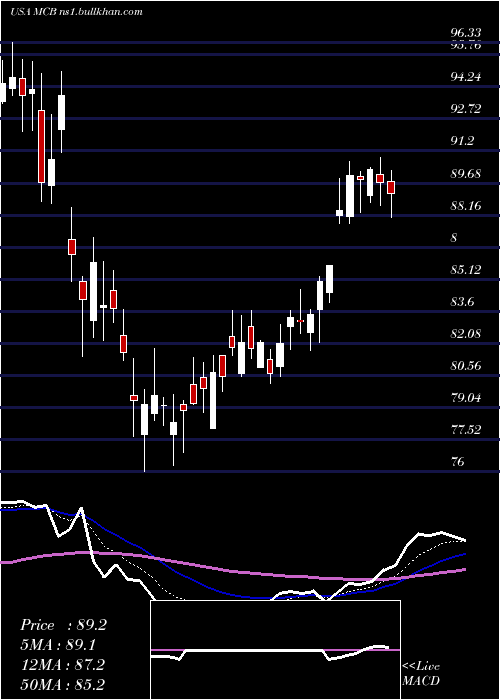The image size is (500, 700).
Task: Click the USA MCB ns1.bullkhan.com chart title
Action: [76, 12]
